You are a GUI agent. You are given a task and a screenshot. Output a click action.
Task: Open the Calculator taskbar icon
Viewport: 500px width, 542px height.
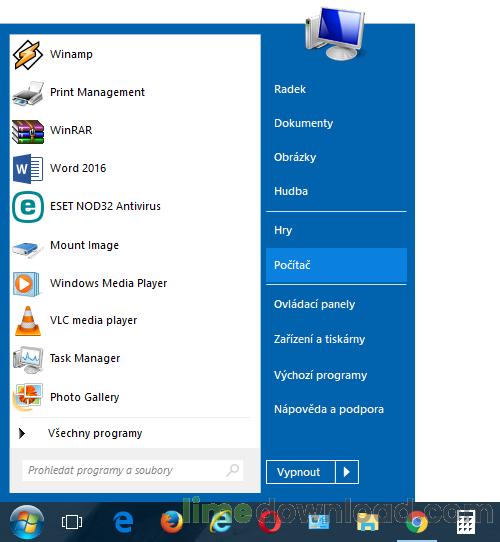click(465, 522)
